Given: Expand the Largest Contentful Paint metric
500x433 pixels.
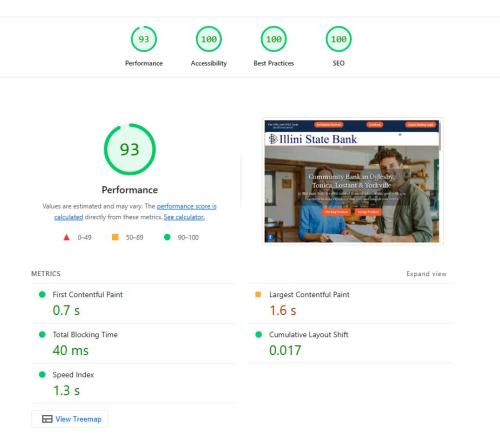Looking at the screenshot, I should click(350, 303).
